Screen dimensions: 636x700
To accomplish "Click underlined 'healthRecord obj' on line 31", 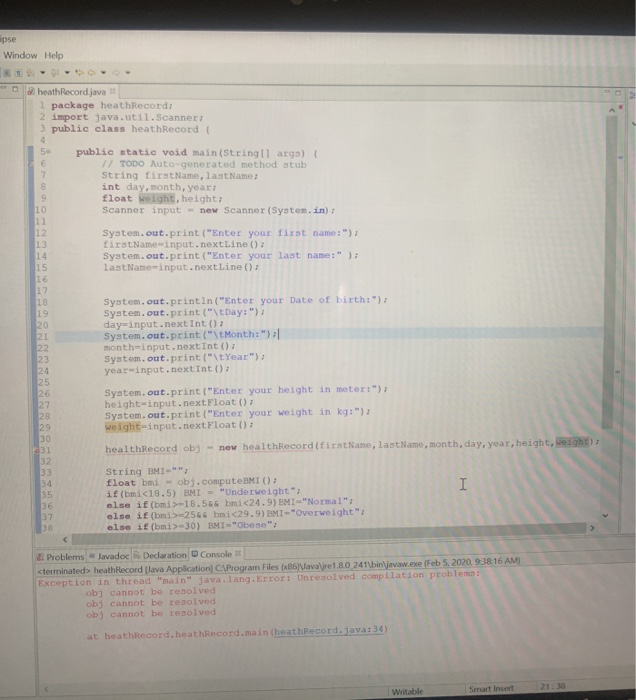I will pos(153,448).
